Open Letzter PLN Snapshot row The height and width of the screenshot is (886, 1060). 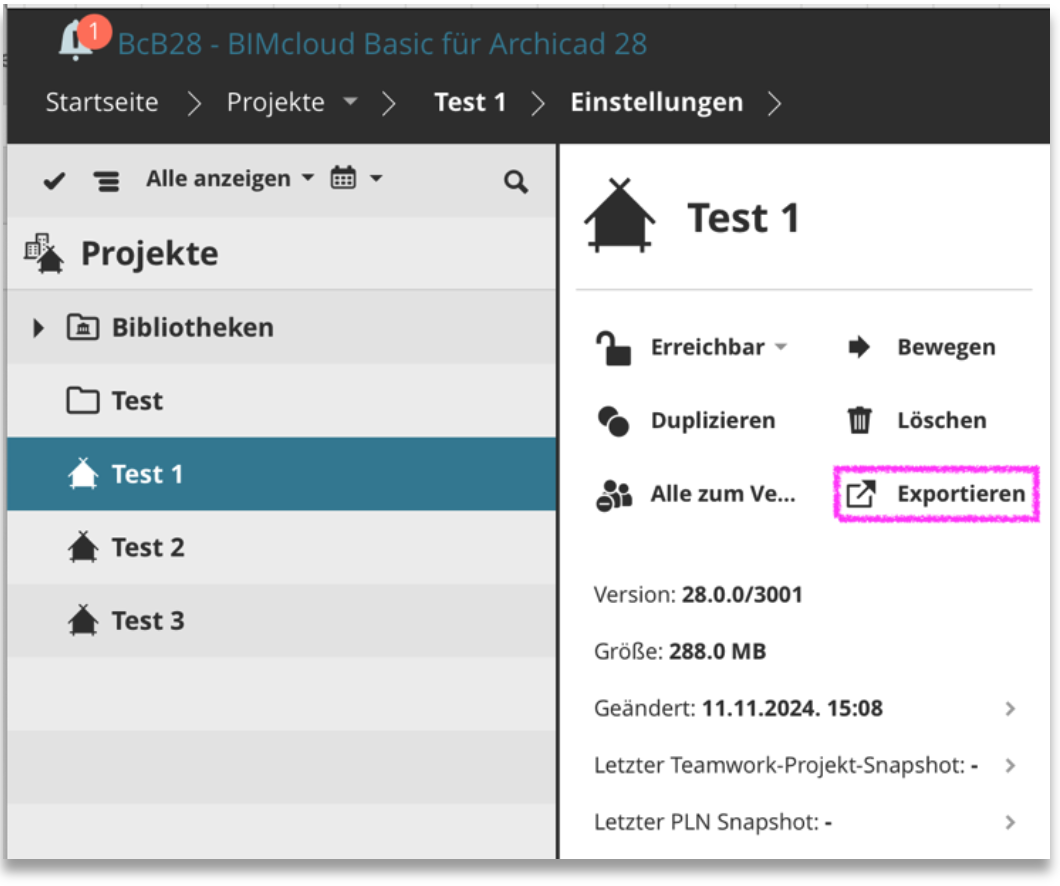coord(806,822)
